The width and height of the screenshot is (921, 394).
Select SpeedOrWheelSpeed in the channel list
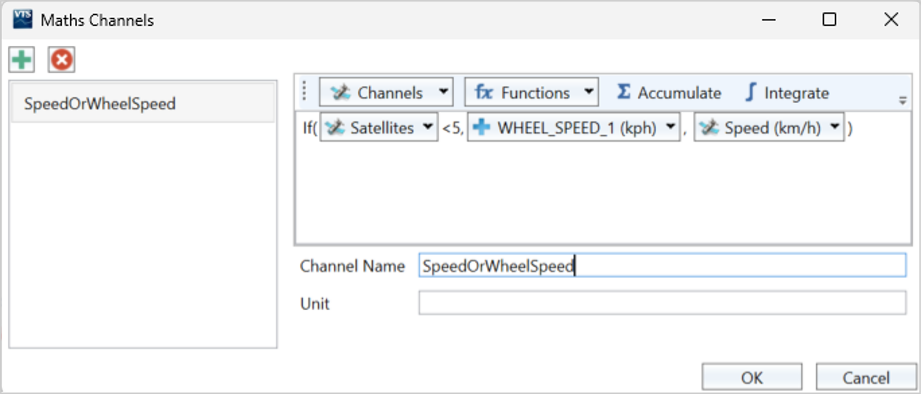[x=143, y=103]
